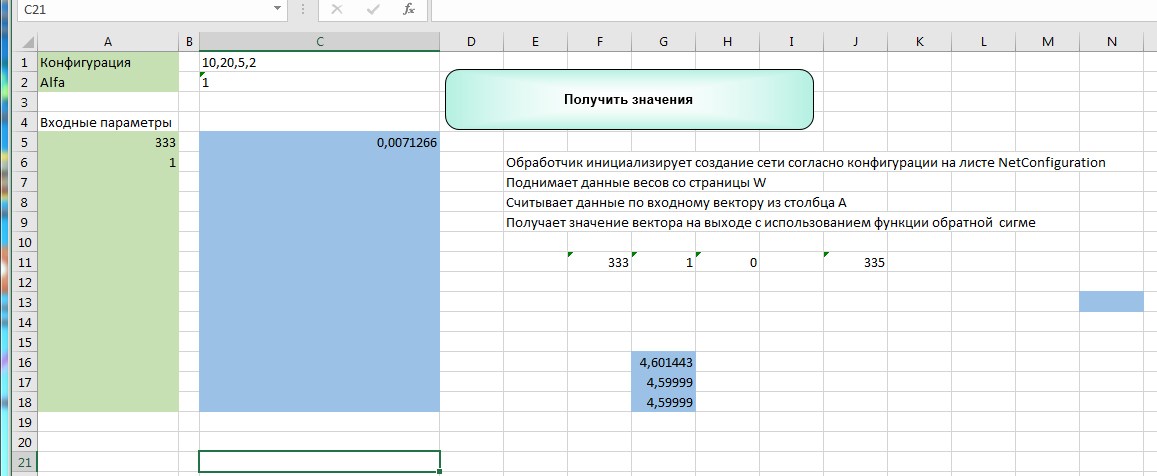Select column M header
This screenshot has width=1157, height=476.
(x=1048, y=42)
